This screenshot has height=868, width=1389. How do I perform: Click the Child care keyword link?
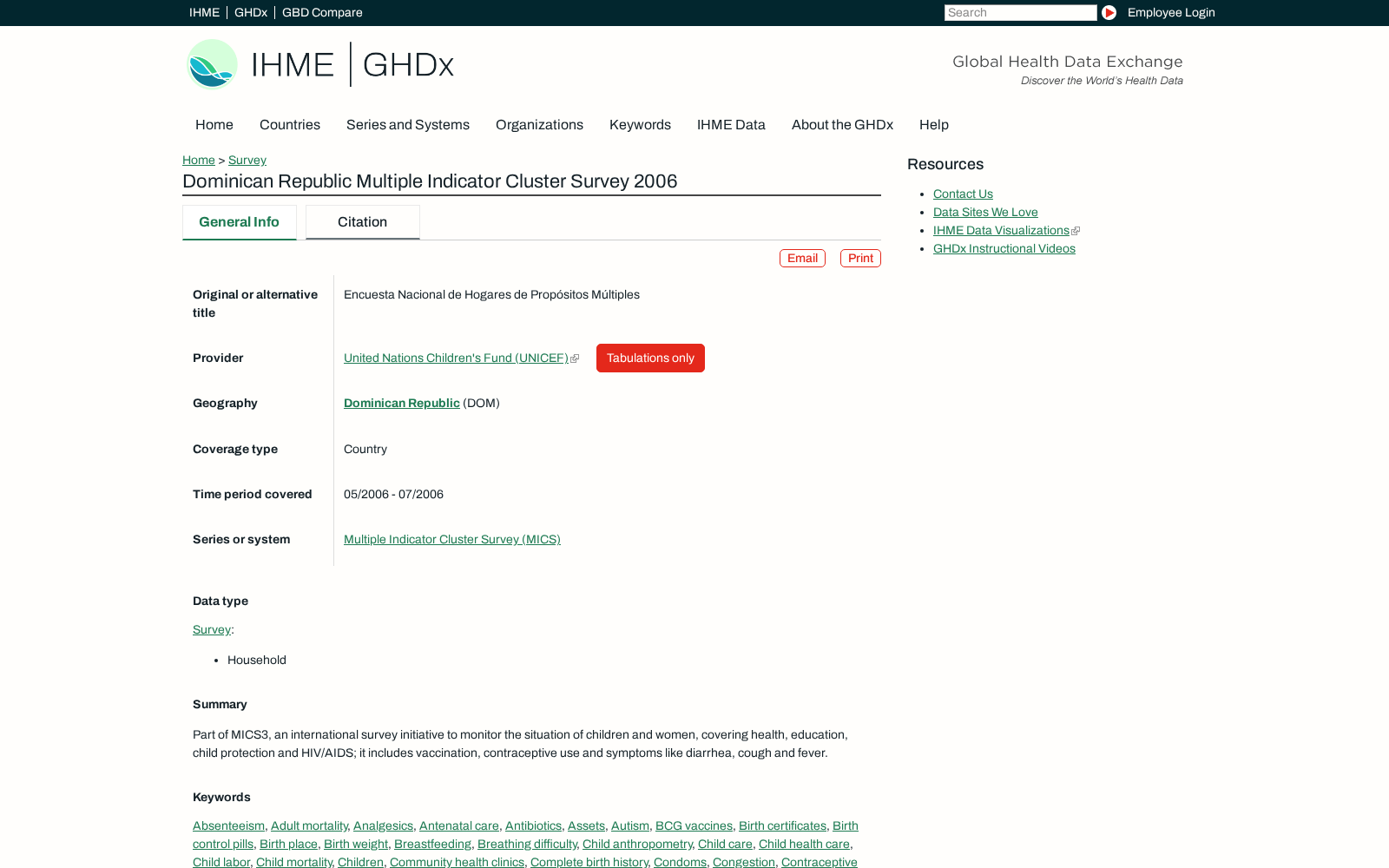[725, 844]
